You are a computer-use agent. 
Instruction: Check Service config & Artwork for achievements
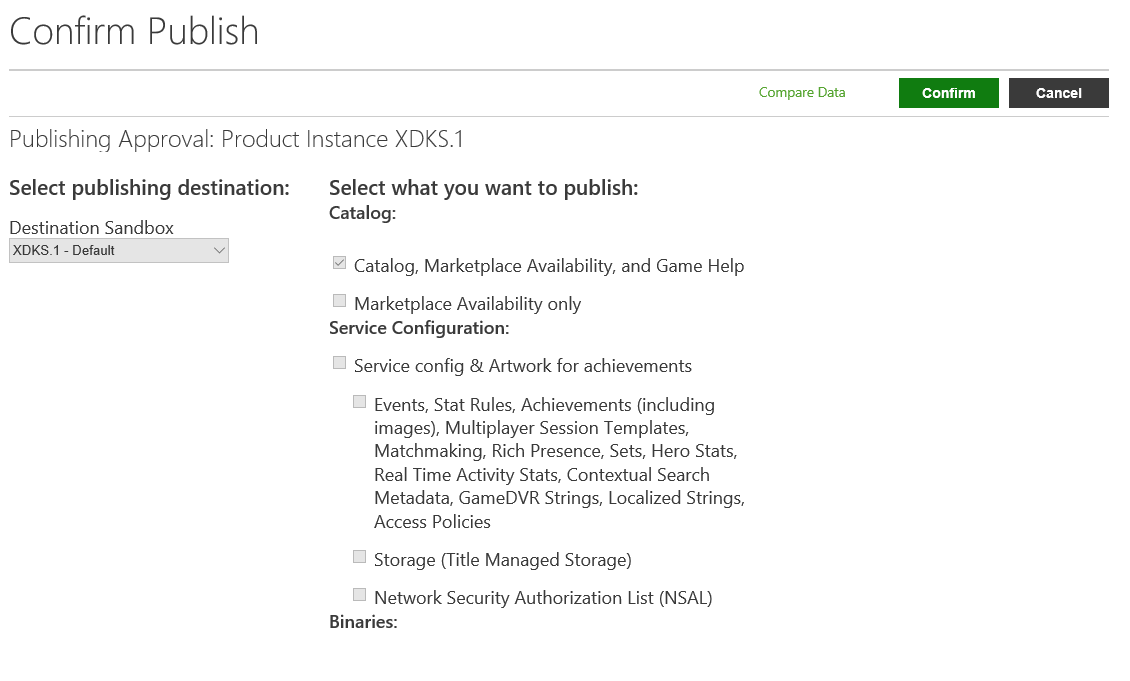339,362
